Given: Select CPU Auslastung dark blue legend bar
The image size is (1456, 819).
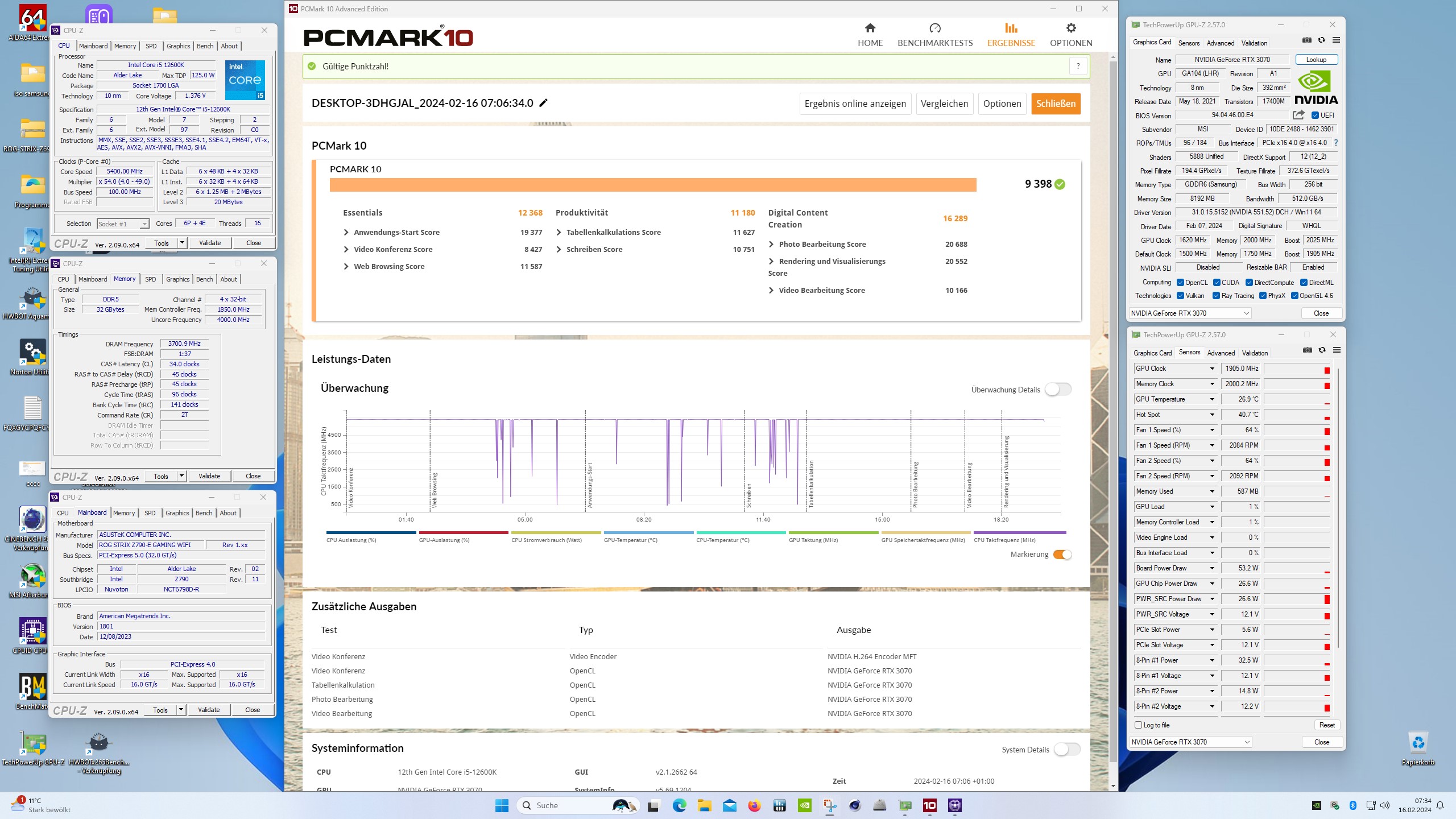Looking at the screenshot, I should 371,533.
